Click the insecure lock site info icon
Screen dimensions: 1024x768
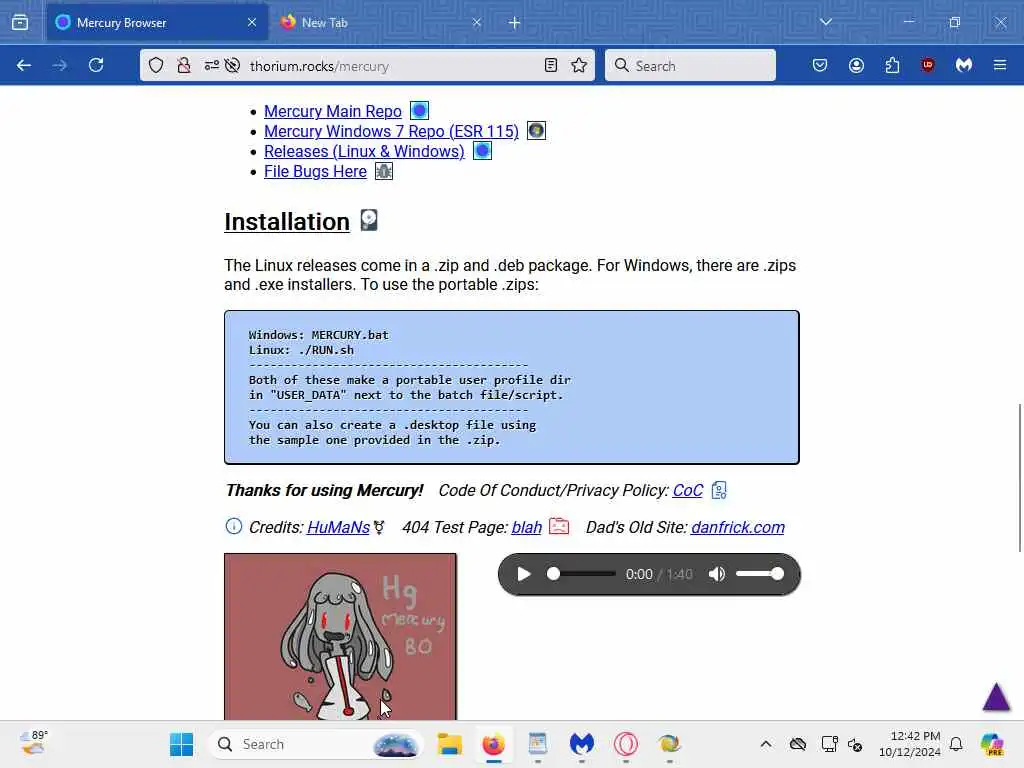click(184, 65)
